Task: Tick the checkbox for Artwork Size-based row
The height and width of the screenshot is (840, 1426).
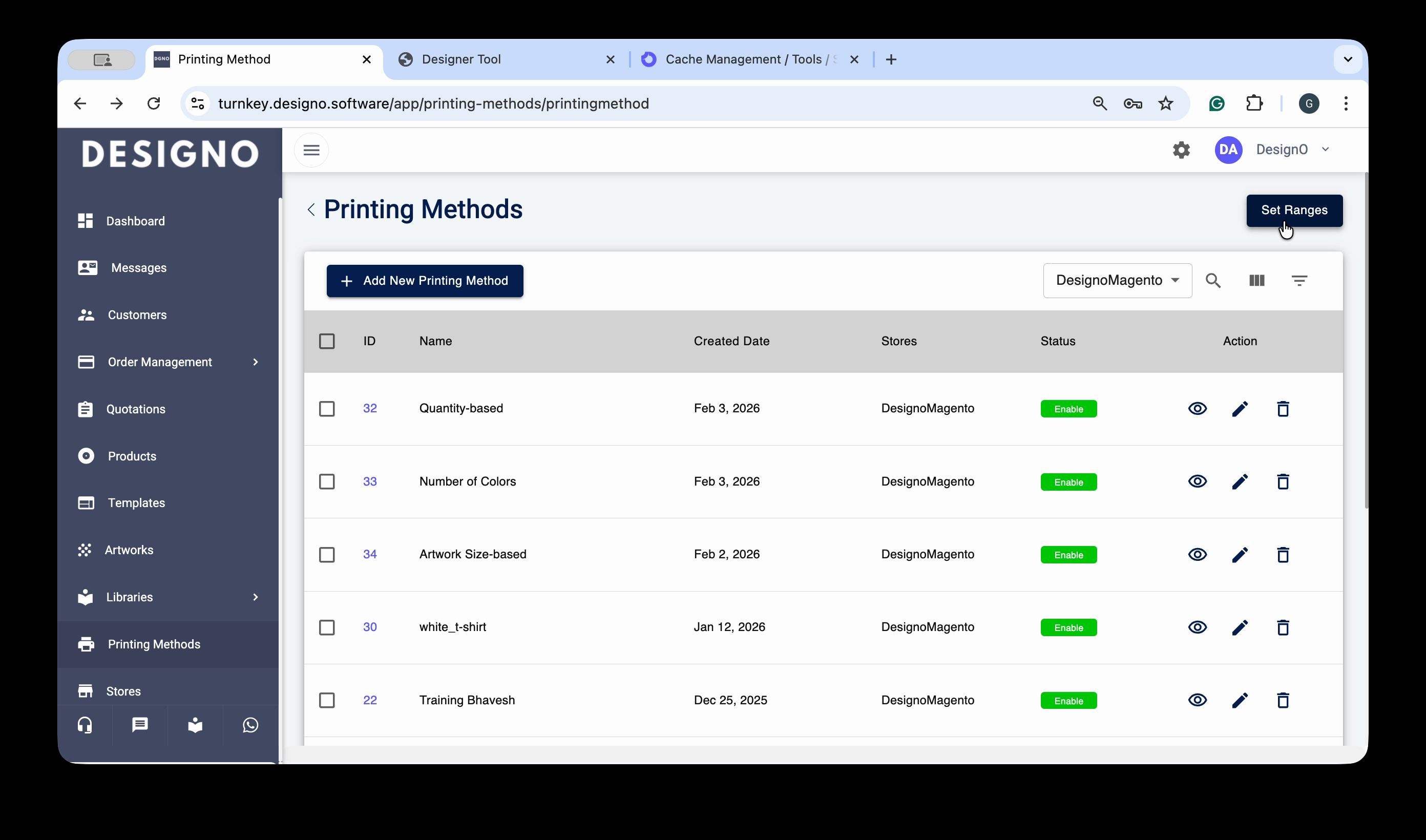Action: 326,555
